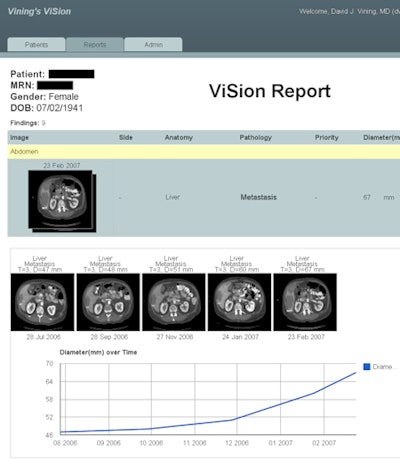400x460 pixels.
Task: Click the Liver anatomy cell
Action: [173, 197]
